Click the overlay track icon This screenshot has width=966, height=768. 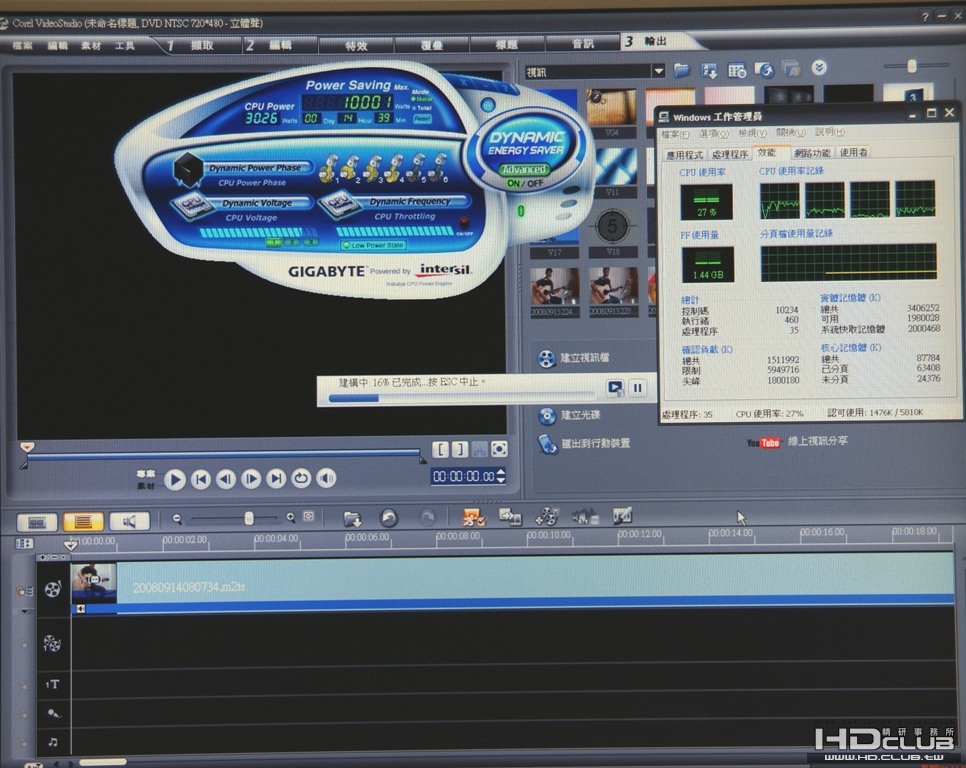point(52,644)
